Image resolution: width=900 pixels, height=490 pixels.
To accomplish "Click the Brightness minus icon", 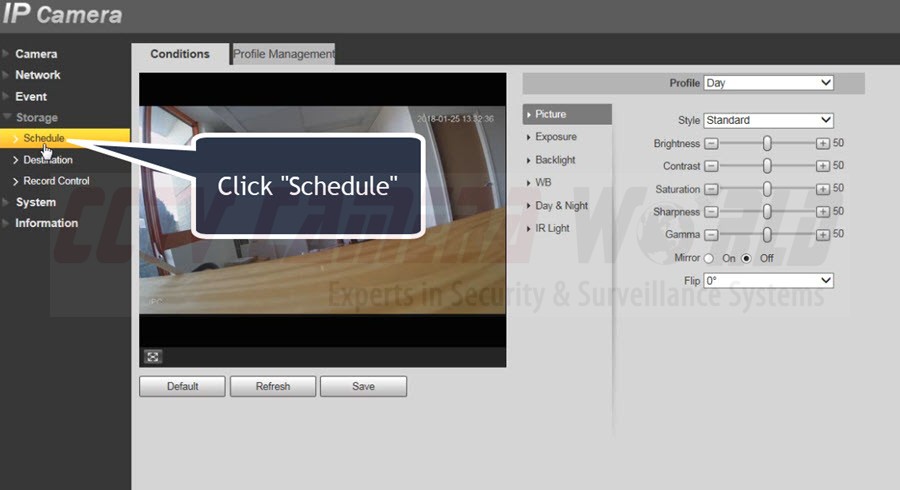I will coord(711,144).
